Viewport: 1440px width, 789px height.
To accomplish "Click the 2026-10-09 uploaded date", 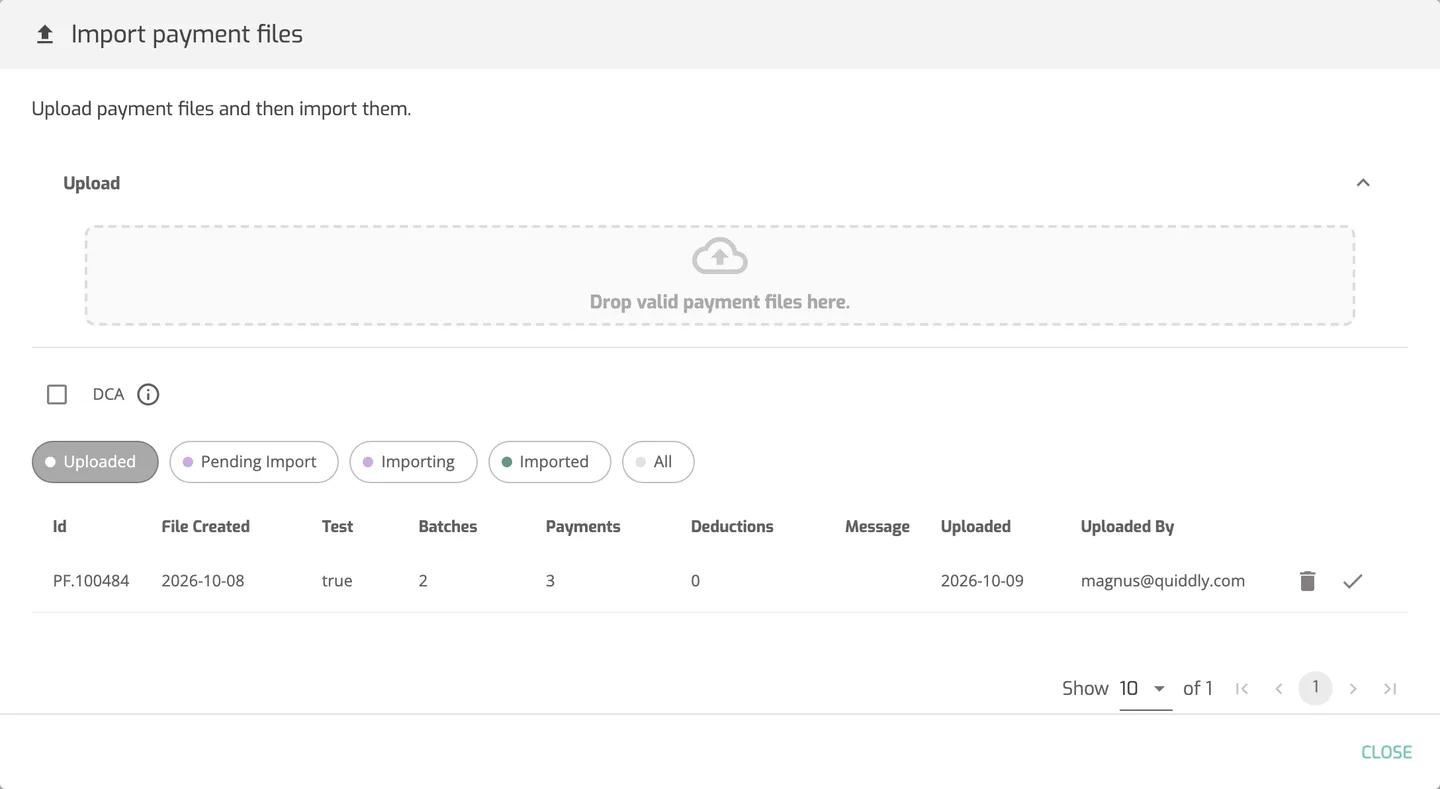I will coord(982,581).
